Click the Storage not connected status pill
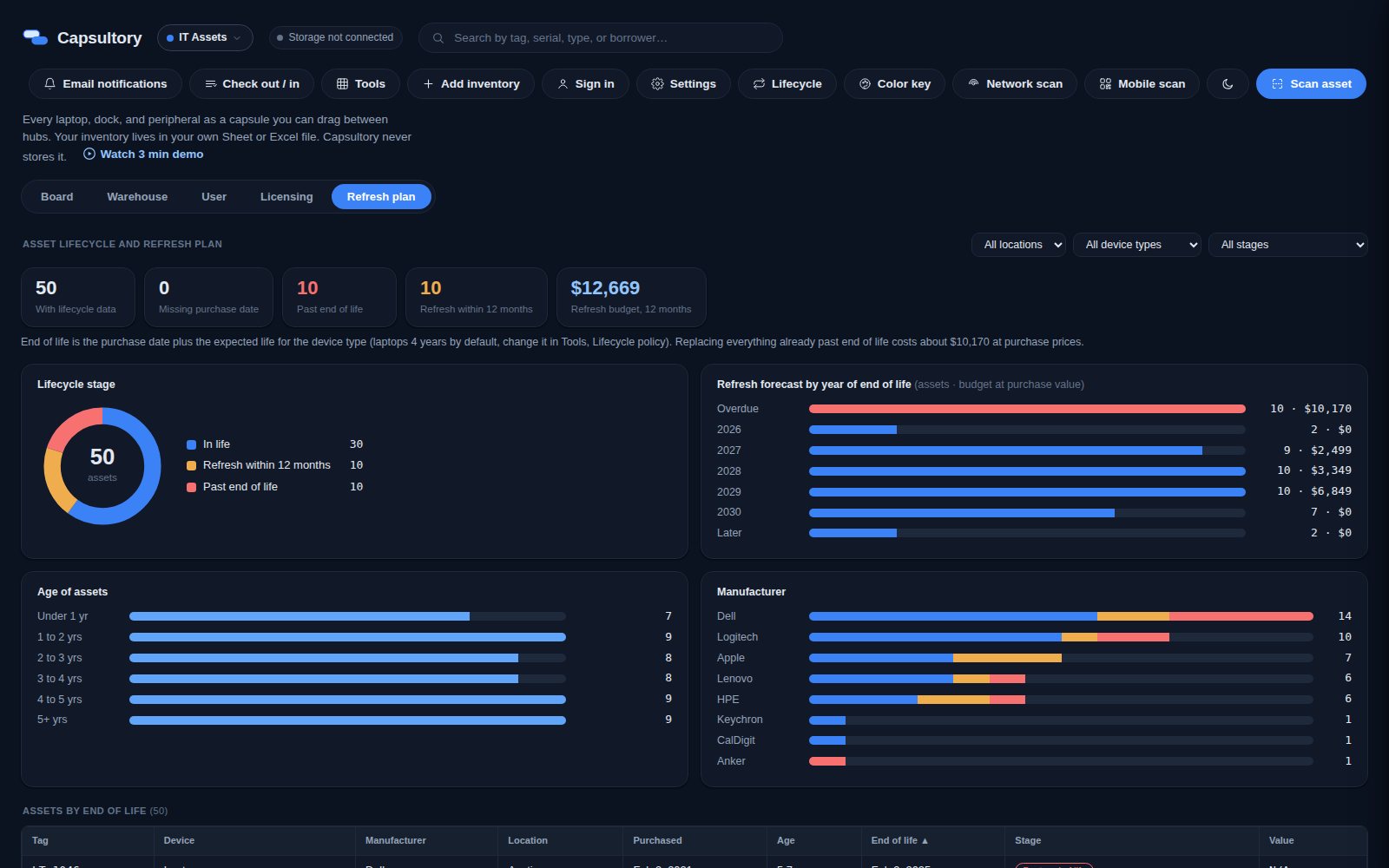This screenshot has height=868, width=1389. tap(335, 37)
